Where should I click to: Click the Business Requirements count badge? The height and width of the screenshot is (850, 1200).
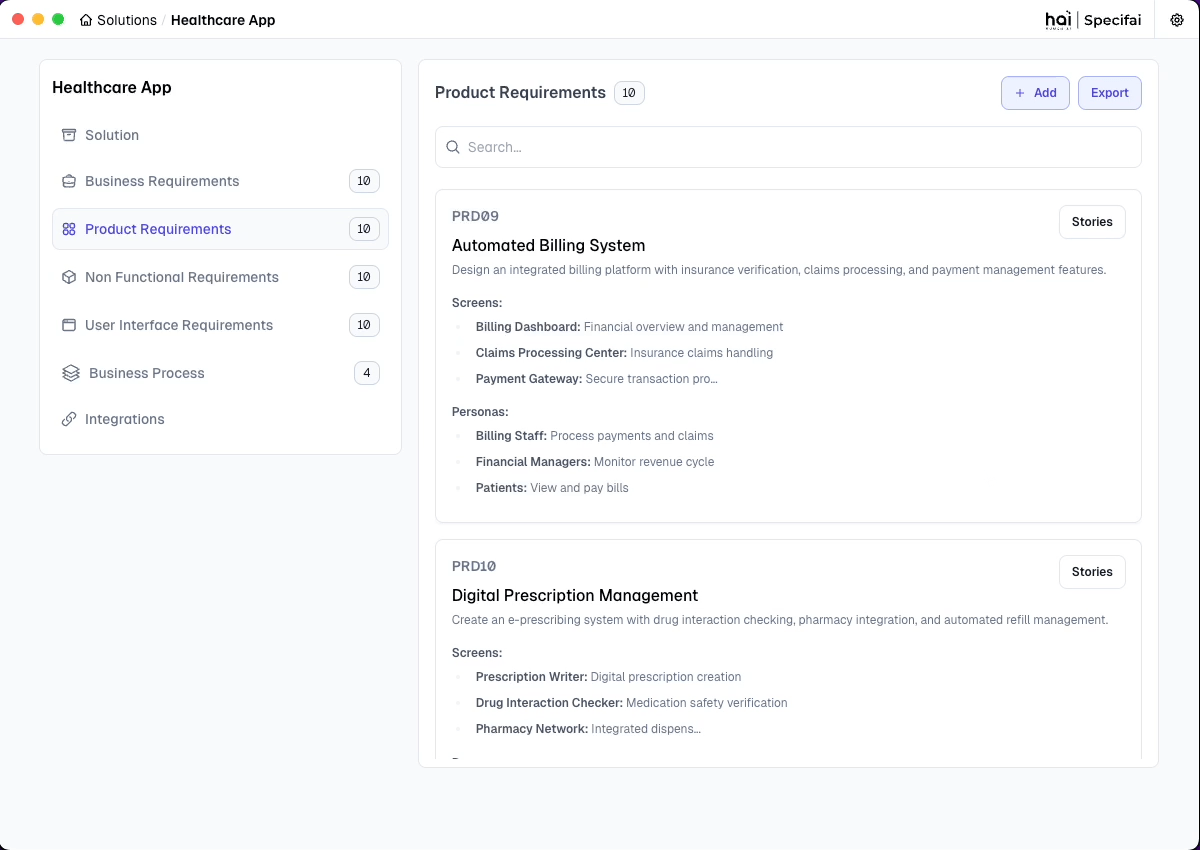364,181
